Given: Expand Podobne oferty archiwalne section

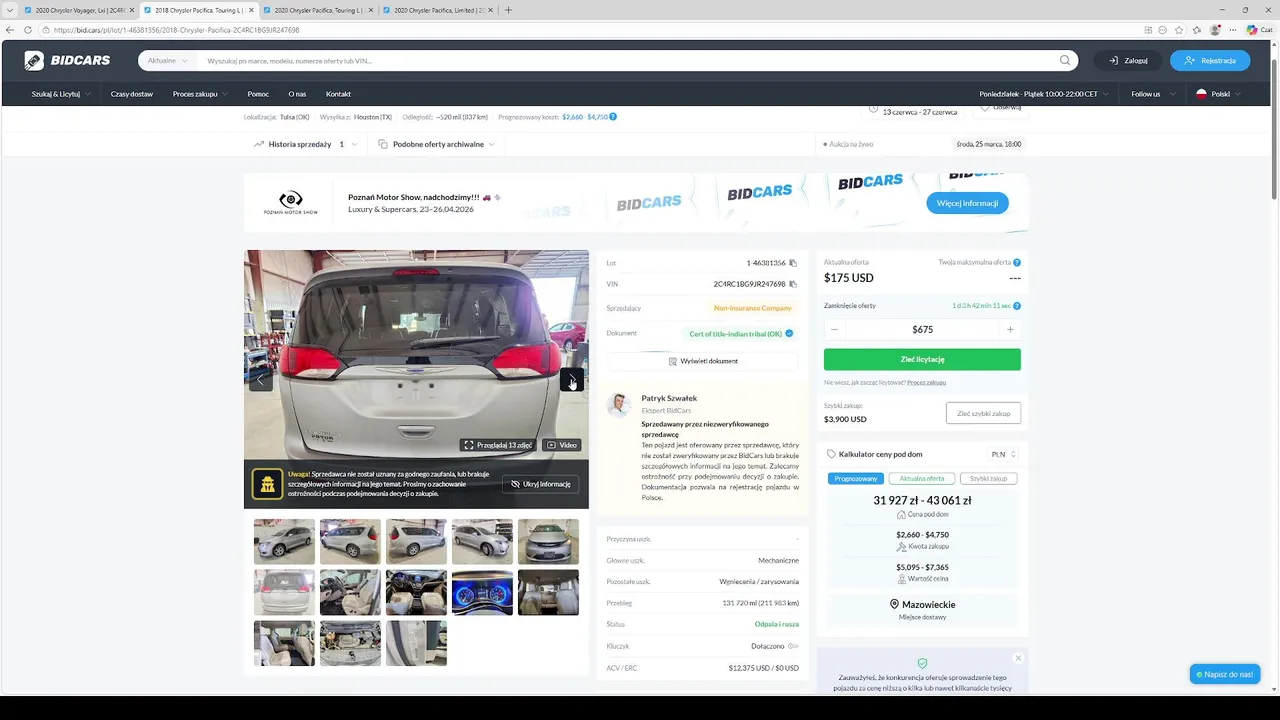Looking at the screenshot, I should (x=437, y=144).
